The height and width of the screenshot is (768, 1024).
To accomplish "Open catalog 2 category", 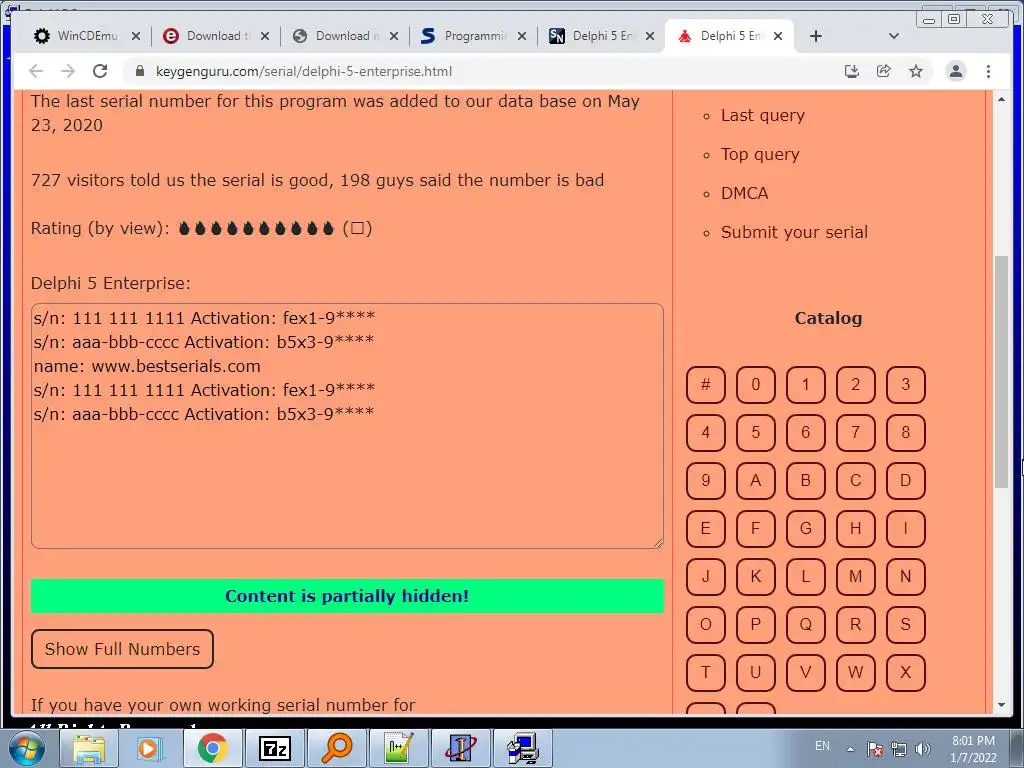I will [856, 385].
